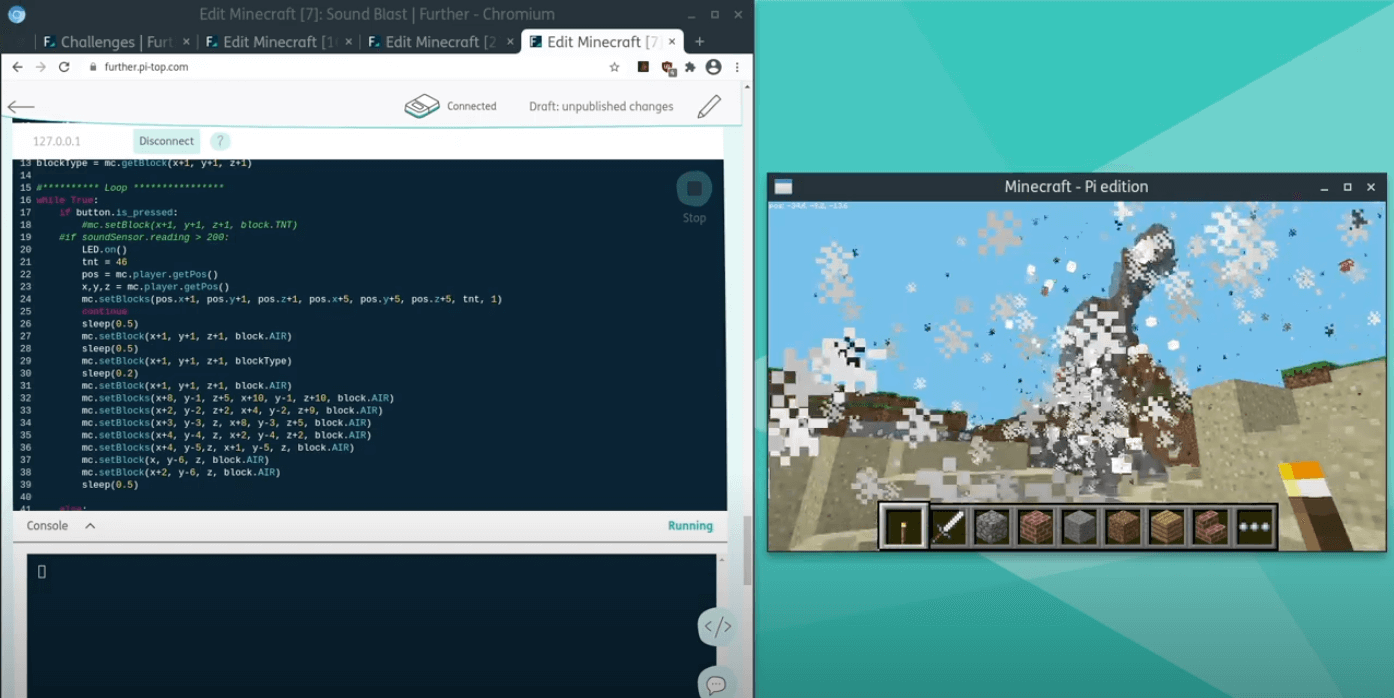Click the 'while True:' code line
This screenshot has height=698, width=1394.
click(67, 200)
